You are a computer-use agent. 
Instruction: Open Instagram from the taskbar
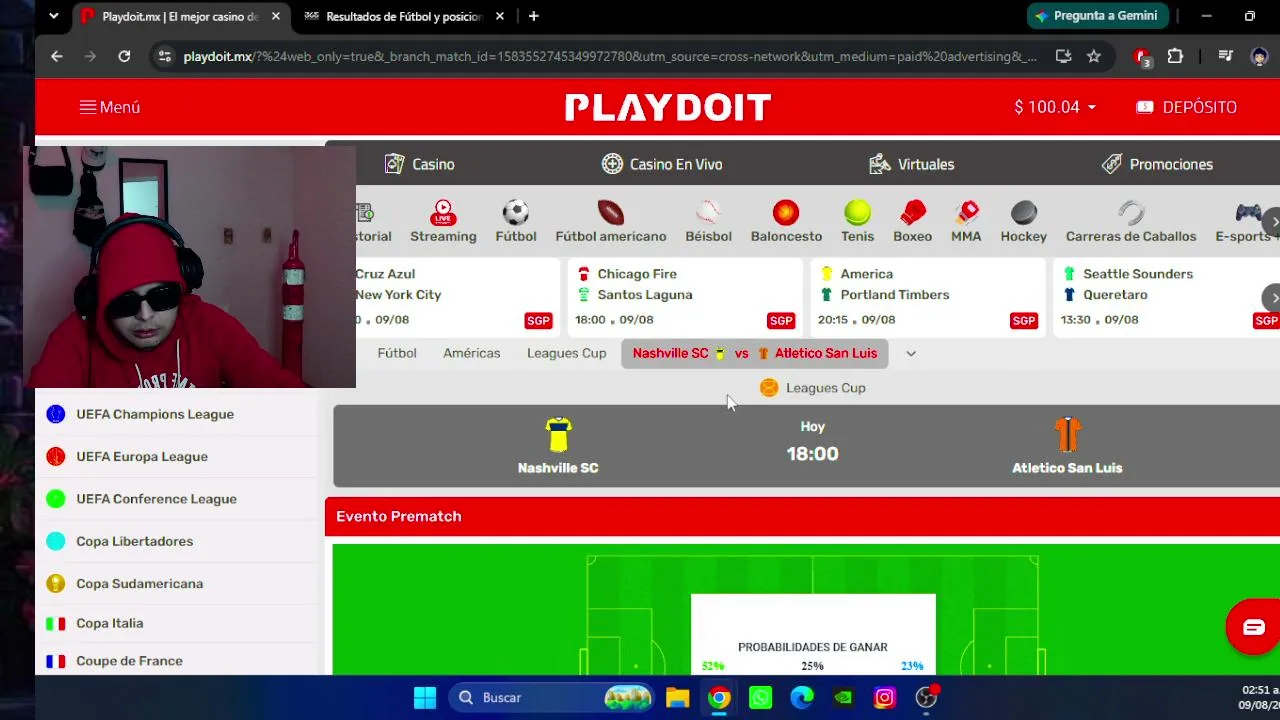click(884, 697)
